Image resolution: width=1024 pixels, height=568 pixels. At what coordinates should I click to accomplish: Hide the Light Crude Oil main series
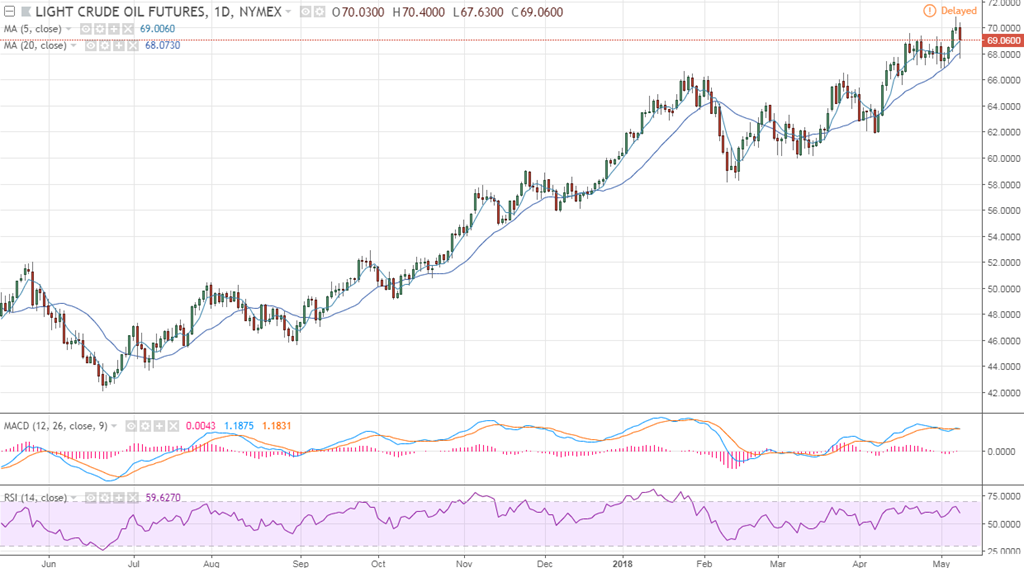303,12
